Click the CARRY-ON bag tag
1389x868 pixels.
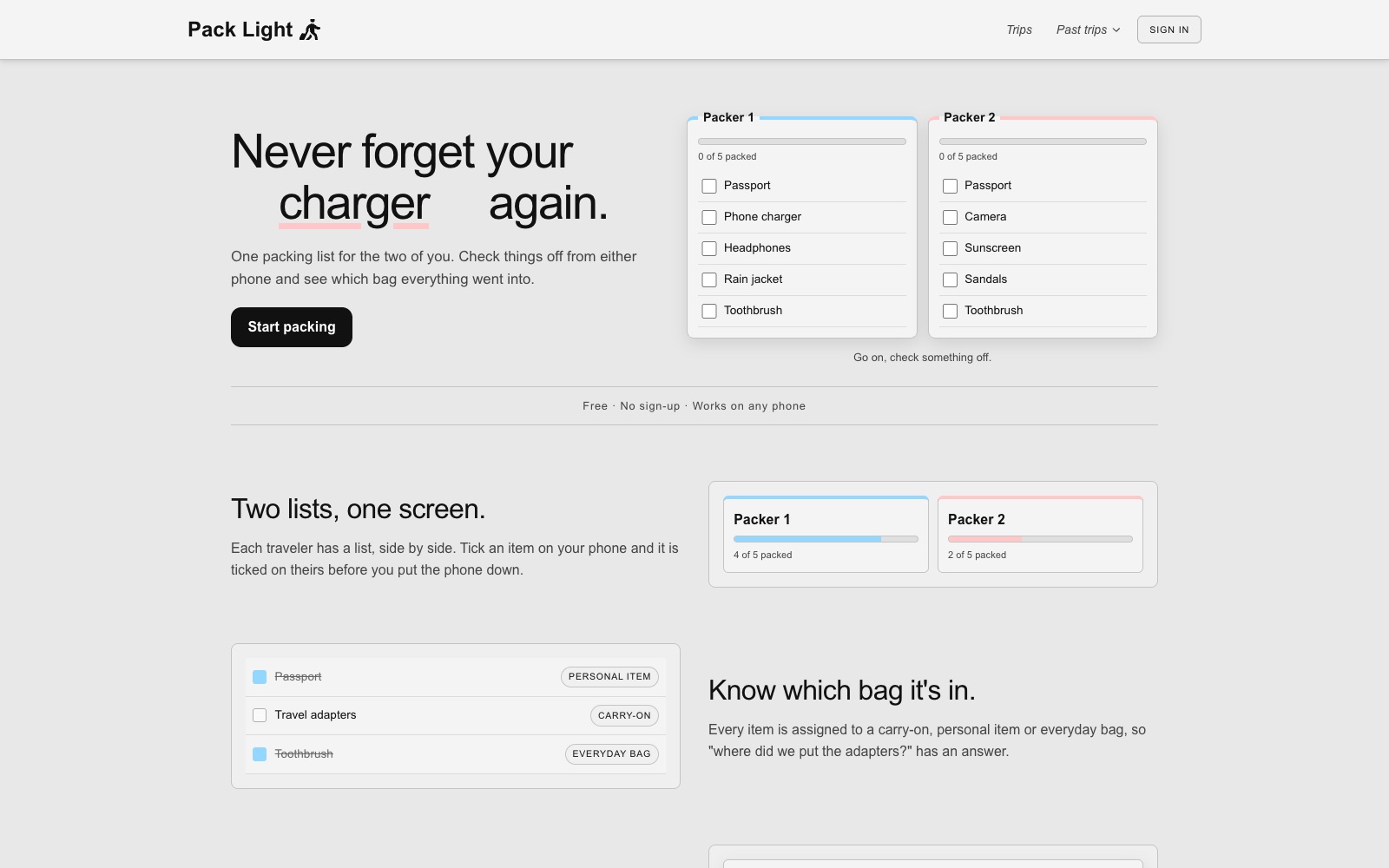click(x=624, y=715)
